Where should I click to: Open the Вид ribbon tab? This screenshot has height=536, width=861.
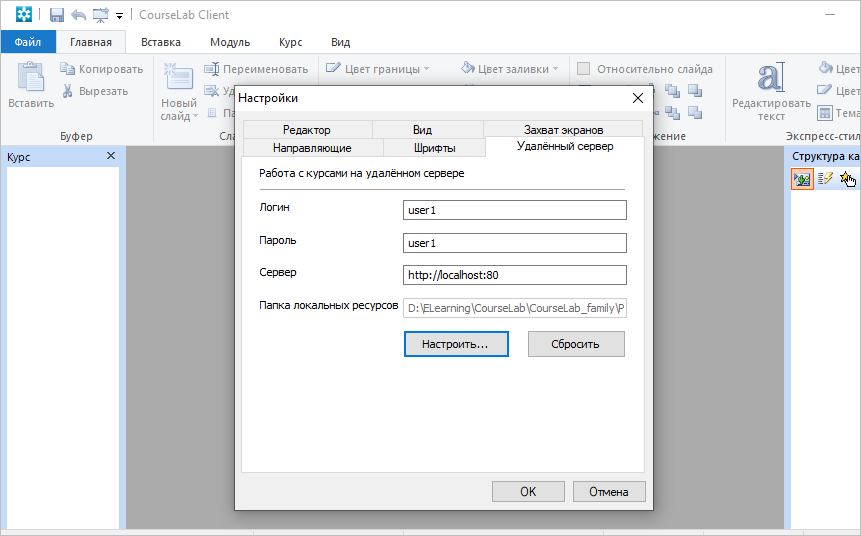[340, 42]
